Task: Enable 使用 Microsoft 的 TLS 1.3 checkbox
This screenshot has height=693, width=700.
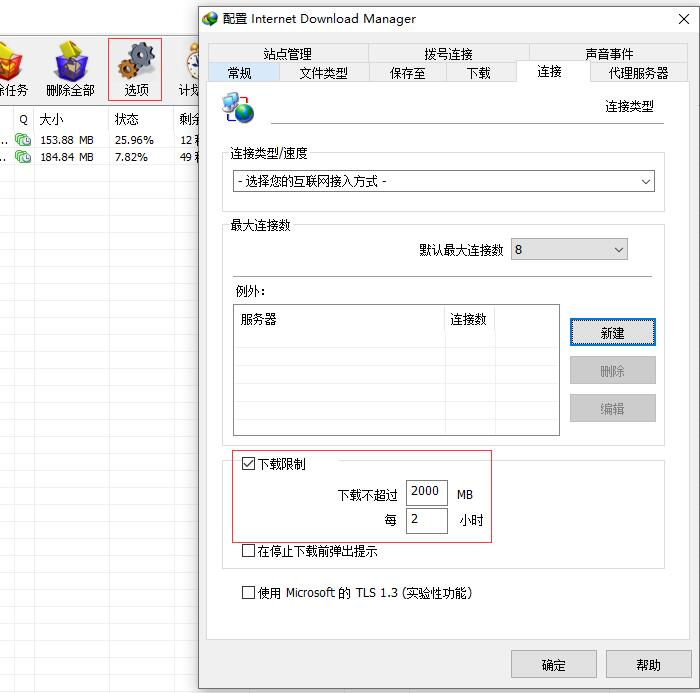Action: (248, 593)
